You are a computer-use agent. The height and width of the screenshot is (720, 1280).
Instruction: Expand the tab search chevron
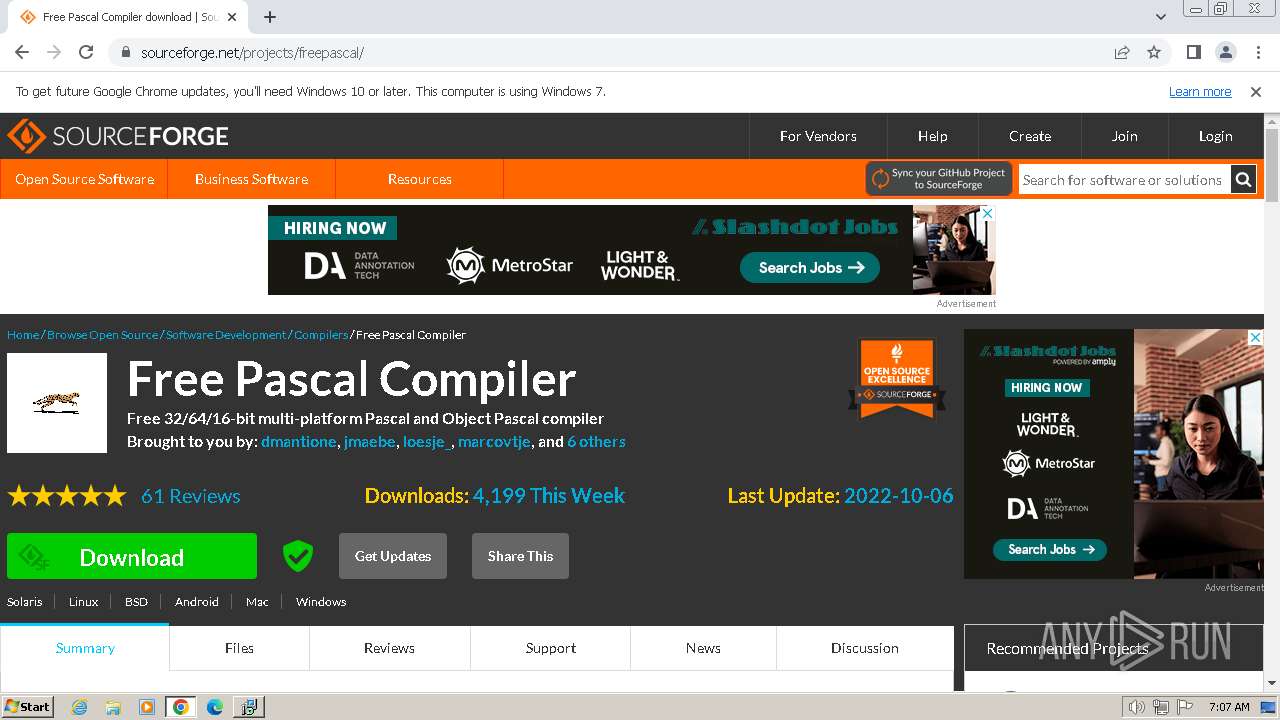(x=1160, y=17)
